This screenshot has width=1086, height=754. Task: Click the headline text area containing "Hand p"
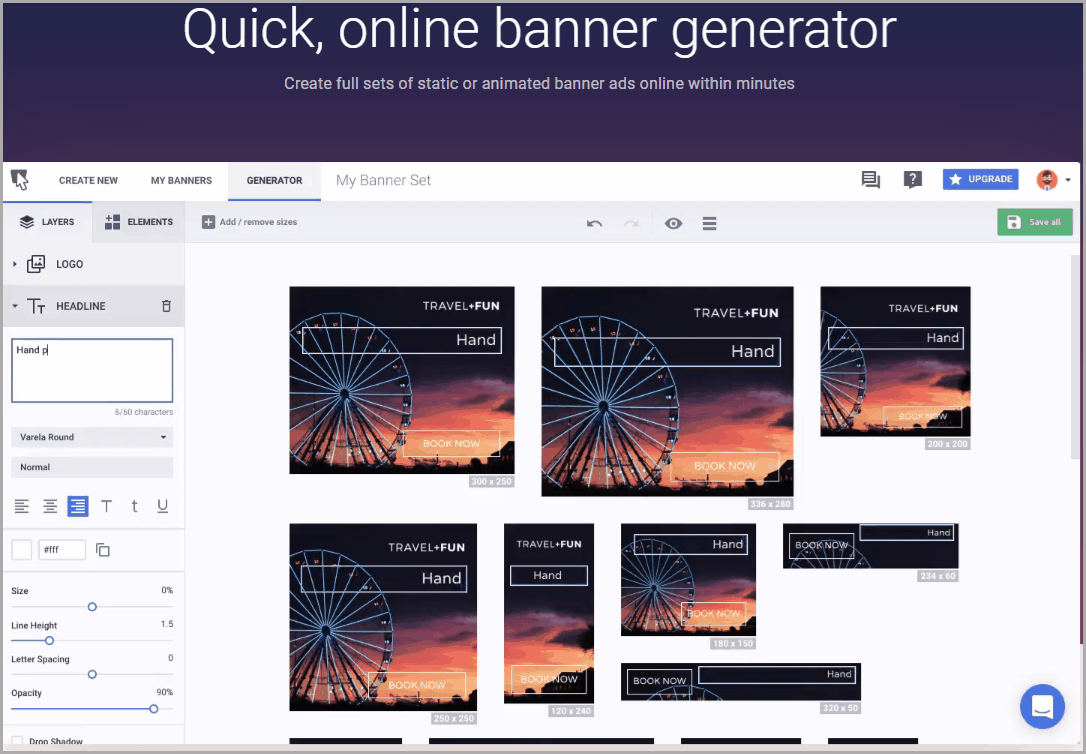92,370
